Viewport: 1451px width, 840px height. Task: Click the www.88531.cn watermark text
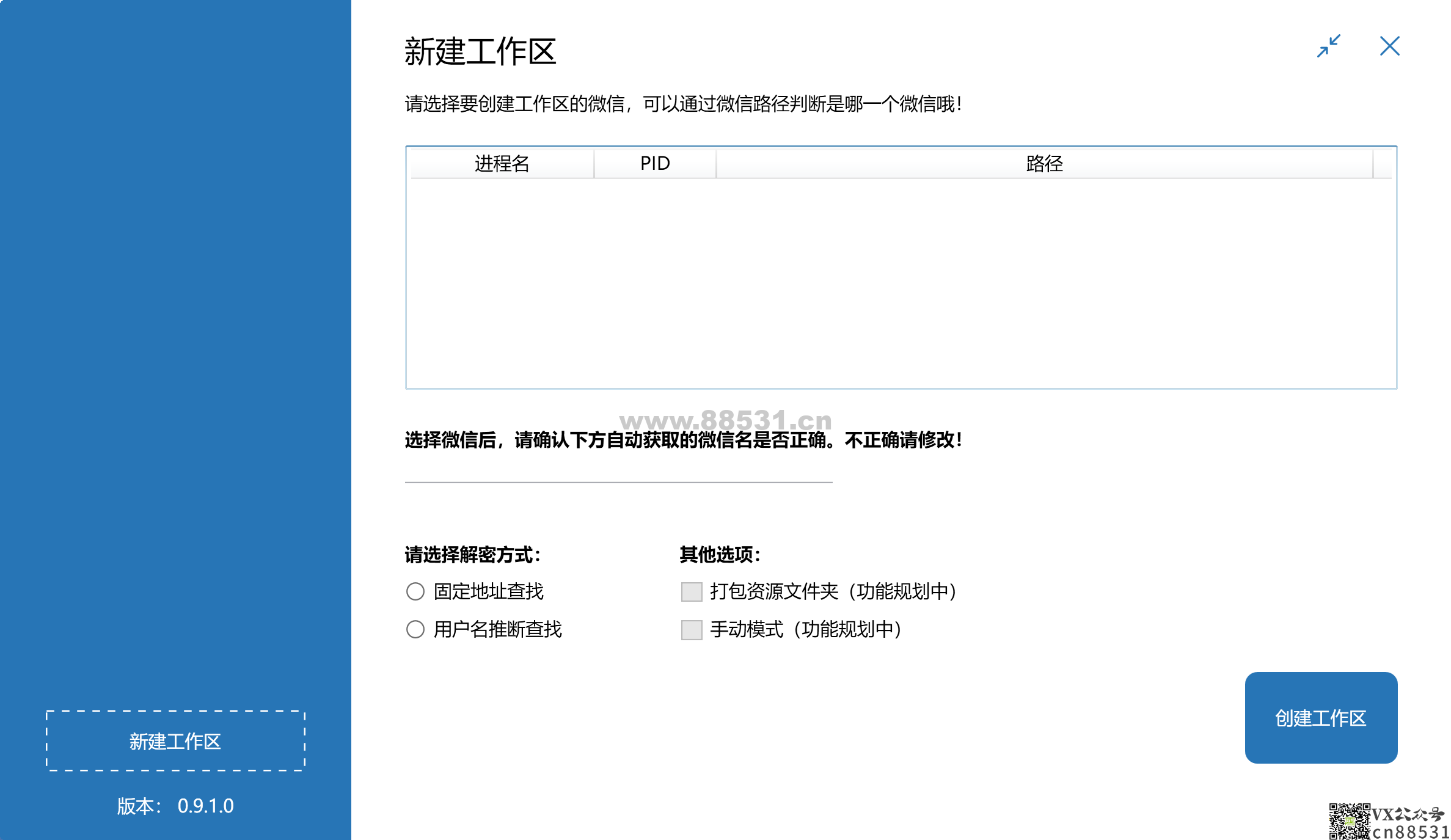(x=725, y=420)
